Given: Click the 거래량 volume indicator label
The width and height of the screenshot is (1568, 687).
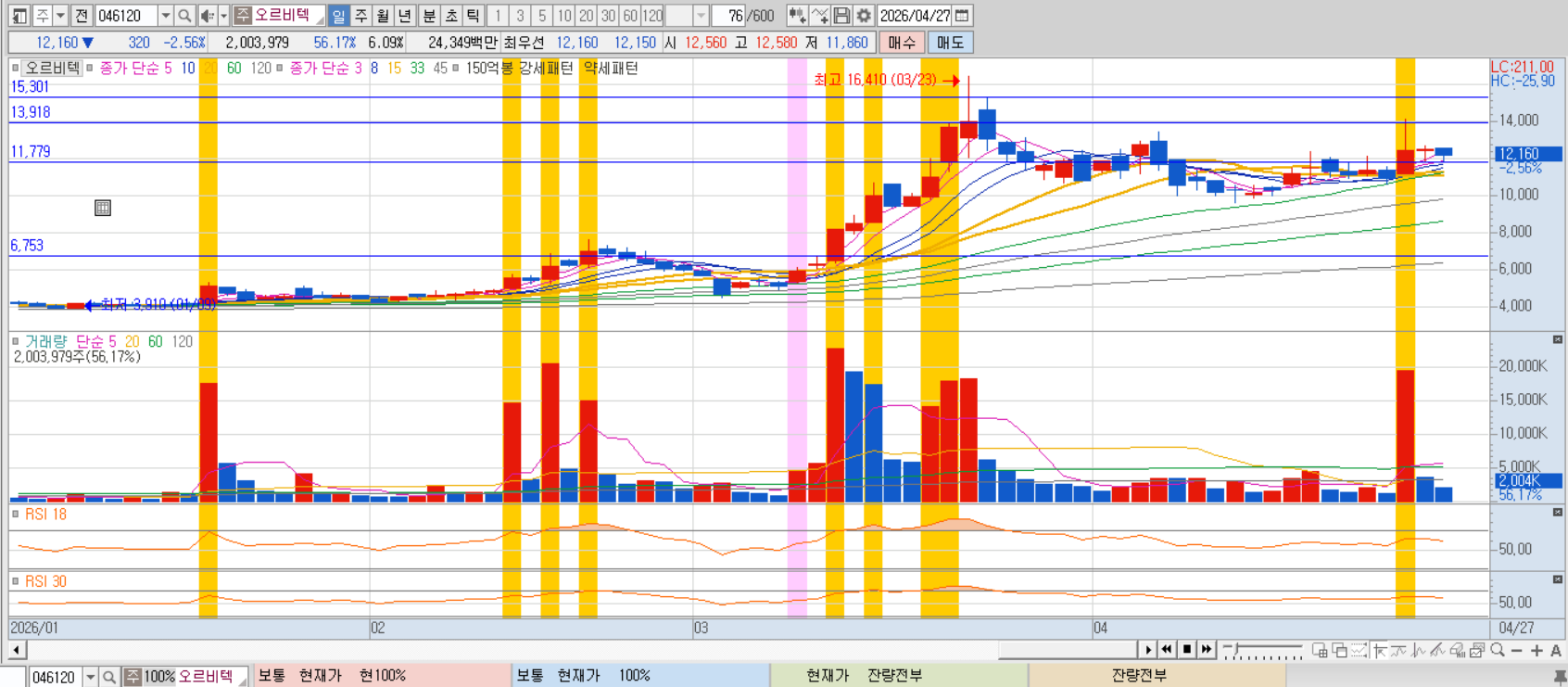Looking at the screenshot, I should click(x=45, y=341).
